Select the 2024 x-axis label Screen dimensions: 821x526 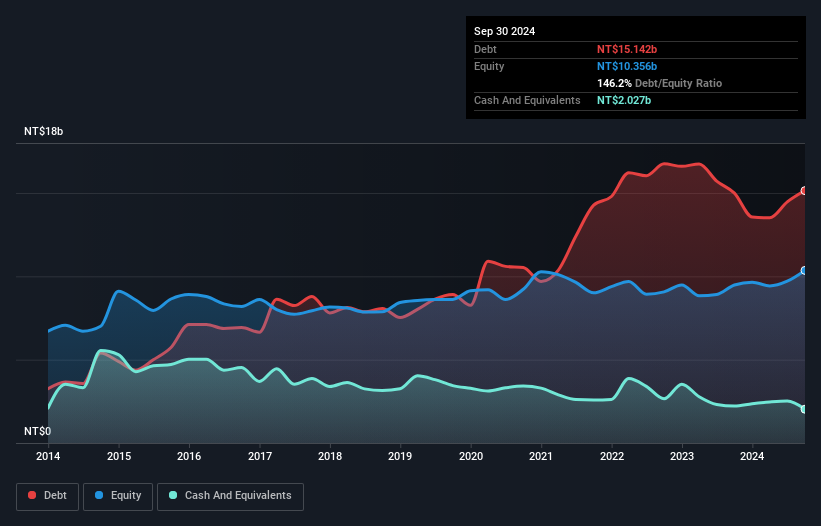tap(752, 457)
